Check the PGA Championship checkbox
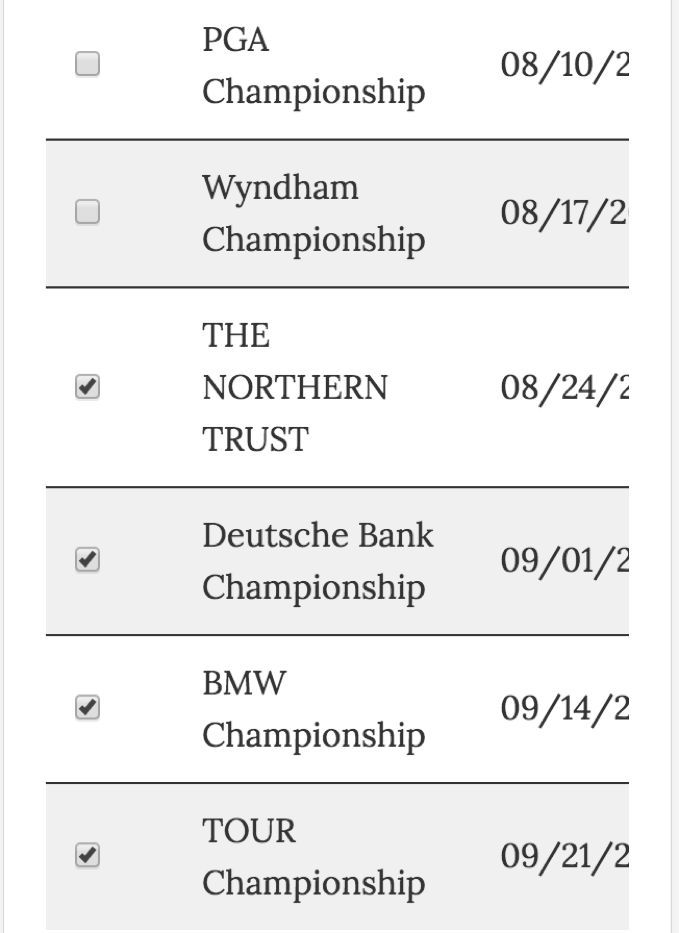 coord(88,65)
